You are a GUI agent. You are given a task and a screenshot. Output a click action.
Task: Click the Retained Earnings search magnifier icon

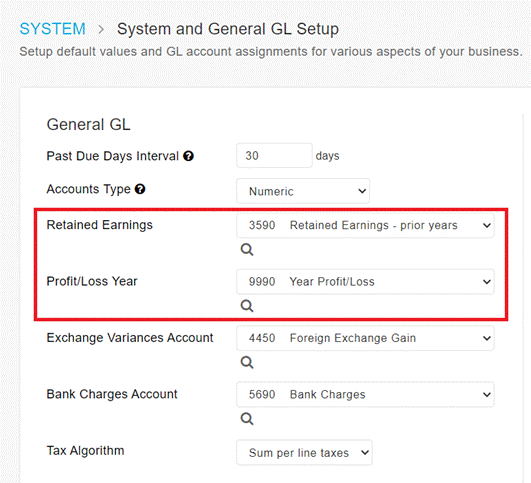[247, 250]
